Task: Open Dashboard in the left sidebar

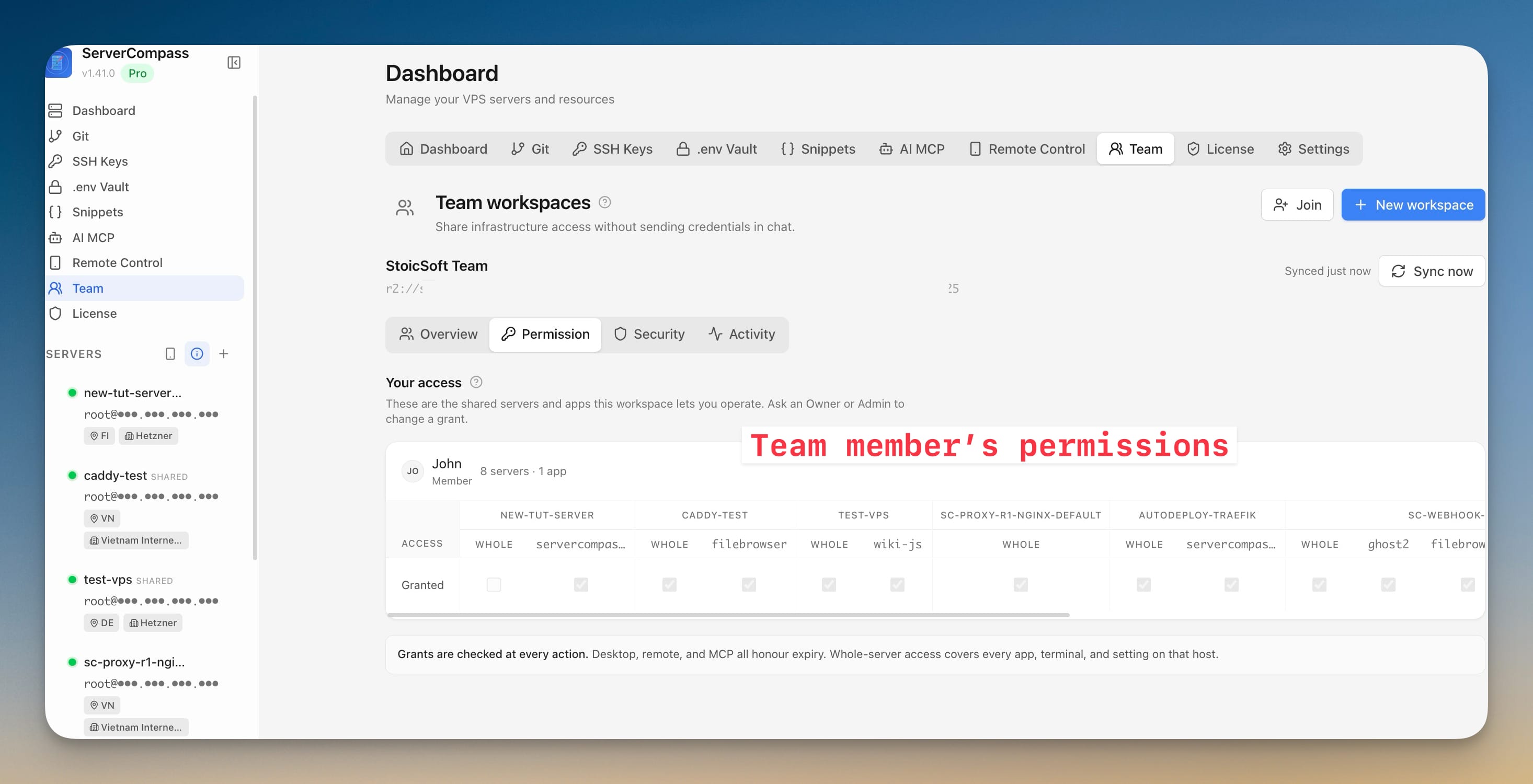Action: tap(145, 111)
